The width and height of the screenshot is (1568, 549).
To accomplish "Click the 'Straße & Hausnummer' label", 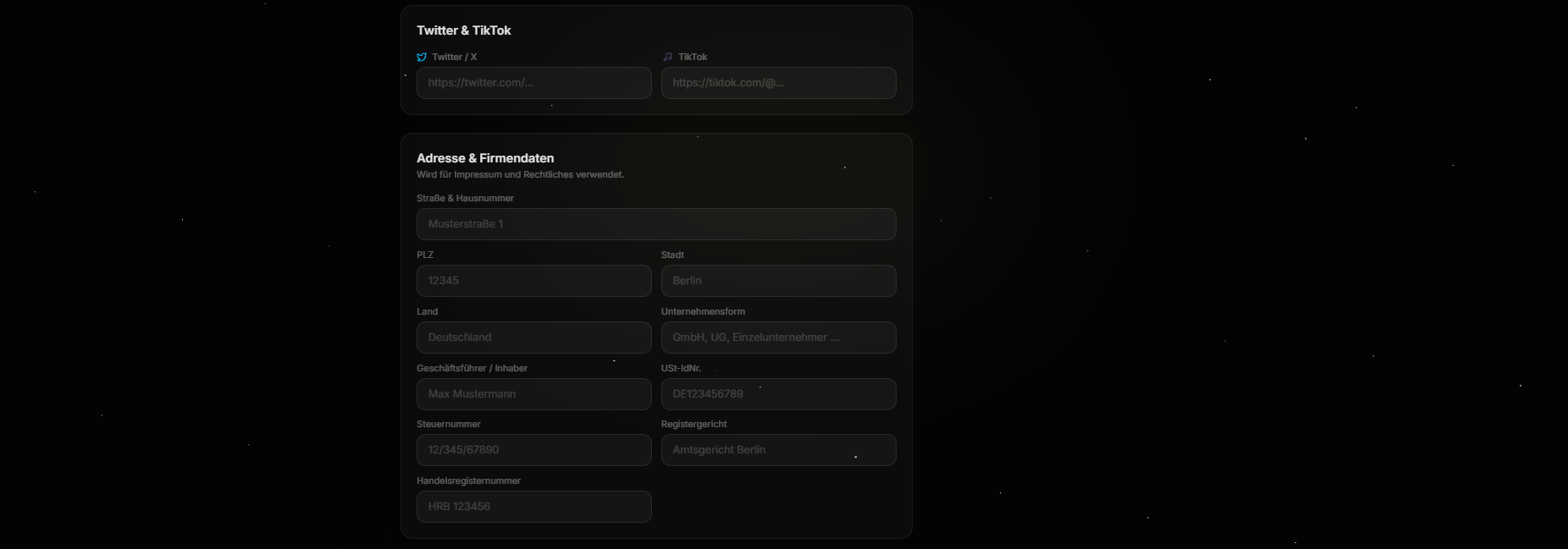I will [465, 199].
